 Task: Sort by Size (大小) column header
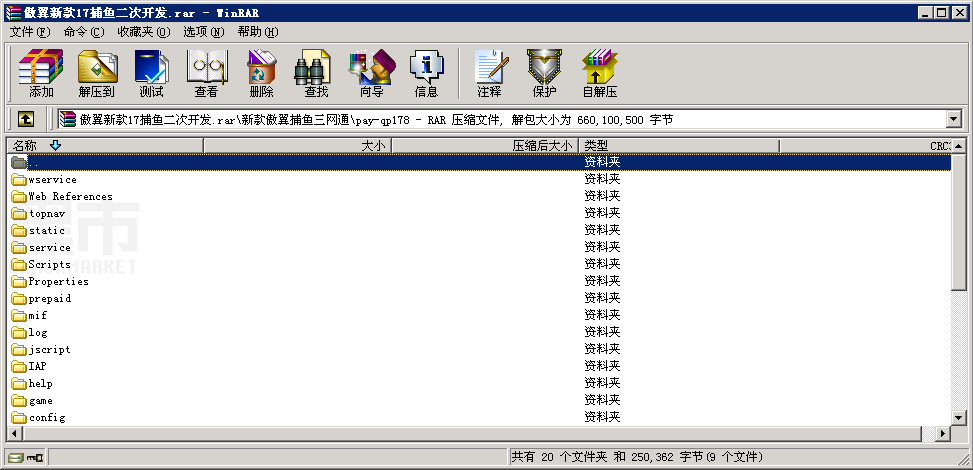pyautogui.click(x=298, y=146)
